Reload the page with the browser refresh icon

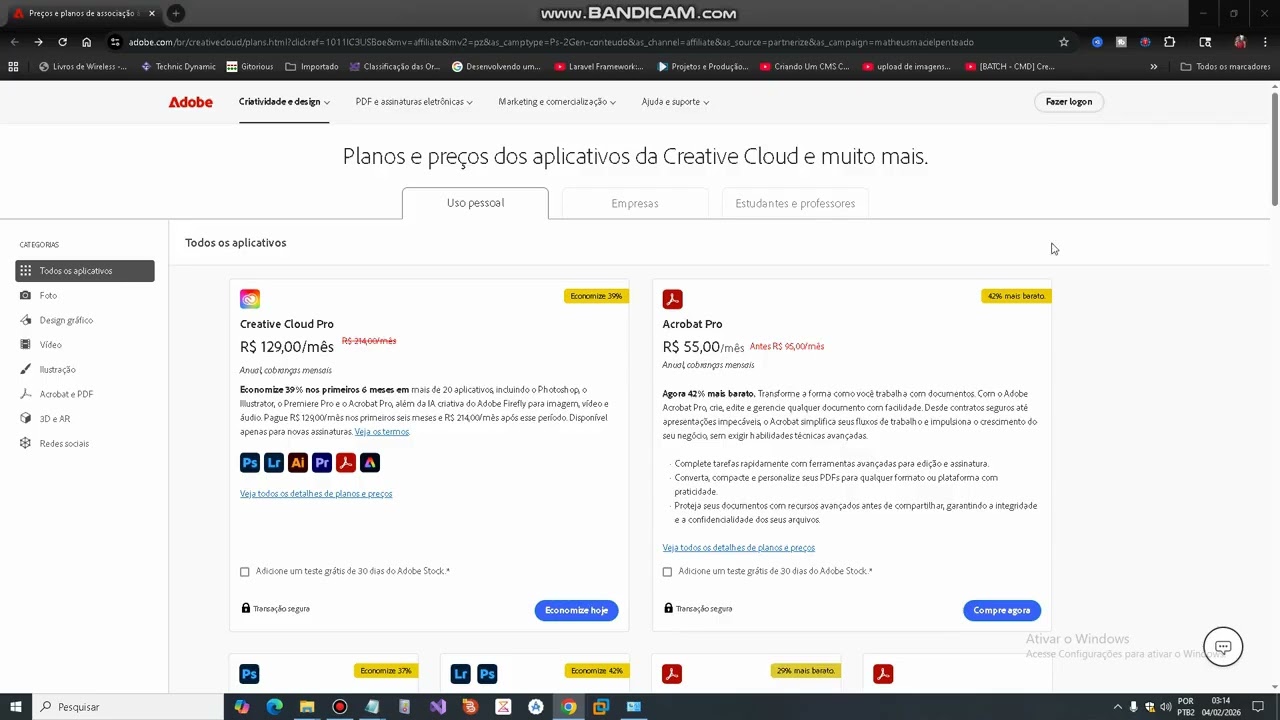coord(62,42)
